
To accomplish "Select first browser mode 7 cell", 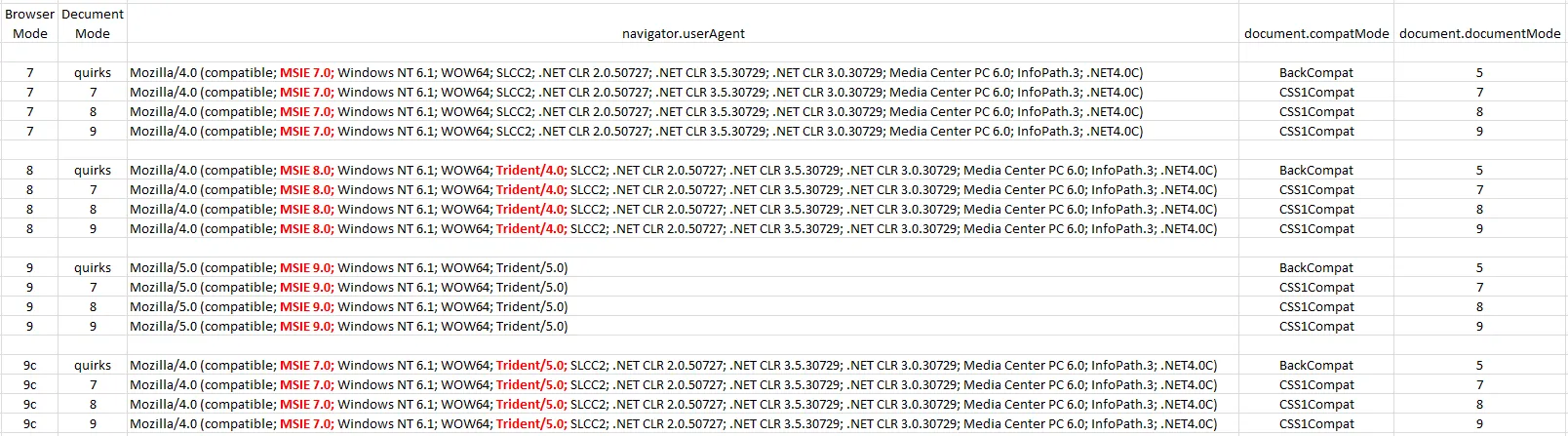I will (29, 72).
